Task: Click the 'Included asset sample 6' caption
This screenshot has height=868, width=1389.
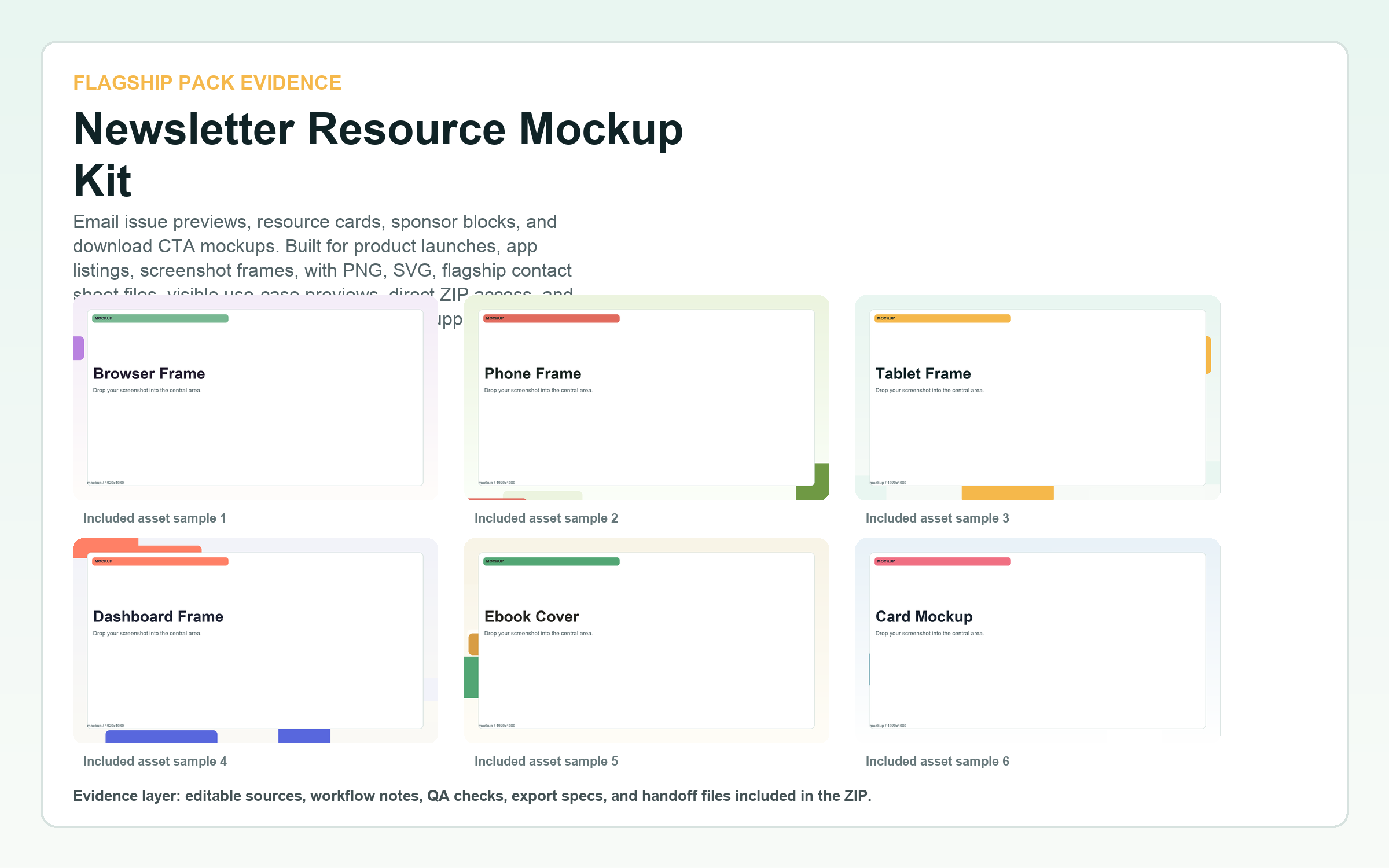Action: [937, 762]
